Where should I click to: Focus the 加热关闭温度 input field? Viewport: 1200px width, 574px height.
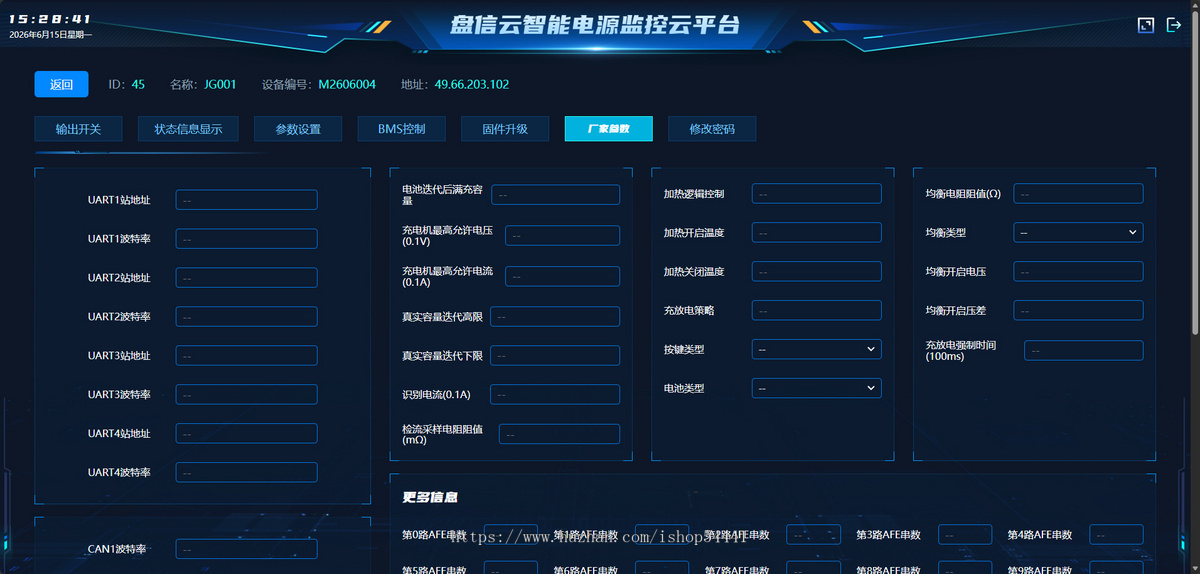click(x=816, y=272)
